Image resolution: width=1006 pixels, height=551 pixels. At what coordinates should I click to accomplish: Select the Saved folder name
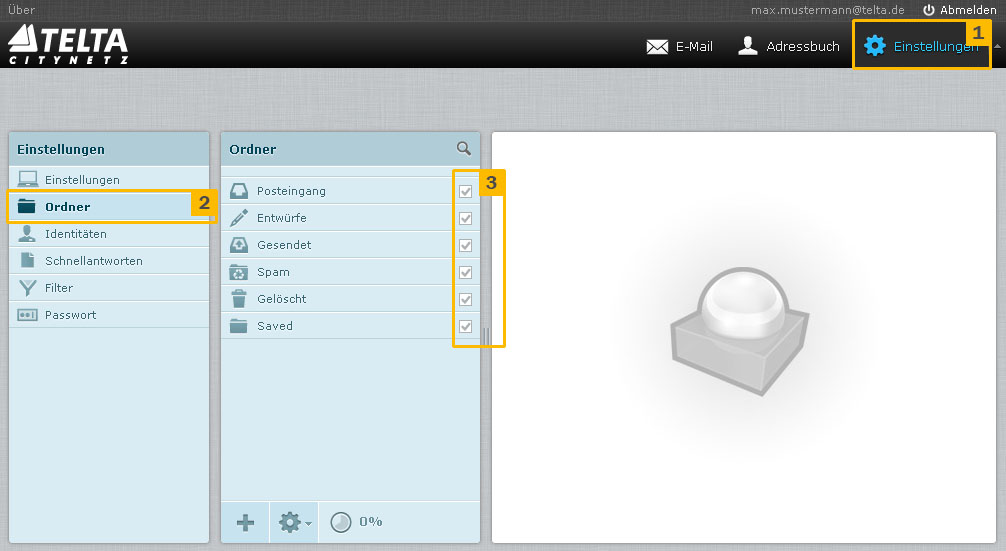coord(275,326)
